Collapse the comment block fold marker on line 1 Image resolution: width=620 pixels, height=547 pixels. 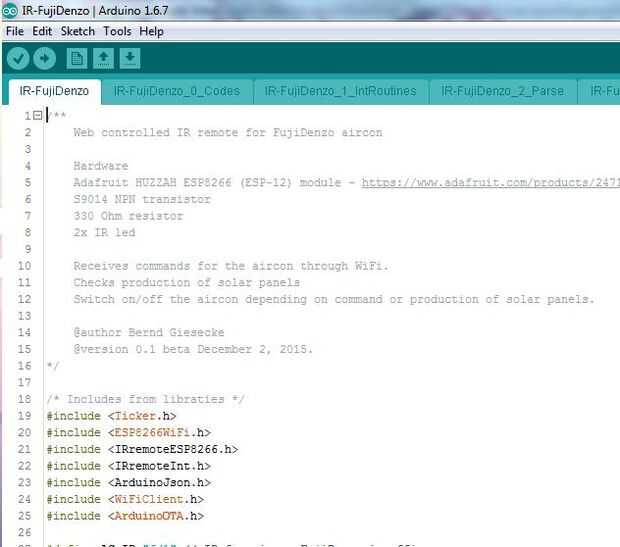[x=38, y=115]
